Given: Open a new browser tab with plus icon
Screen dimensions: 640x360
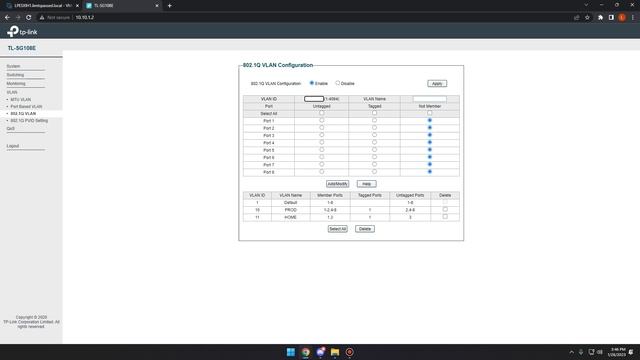Looking at the screenshot, I should [x=169, y=6].
